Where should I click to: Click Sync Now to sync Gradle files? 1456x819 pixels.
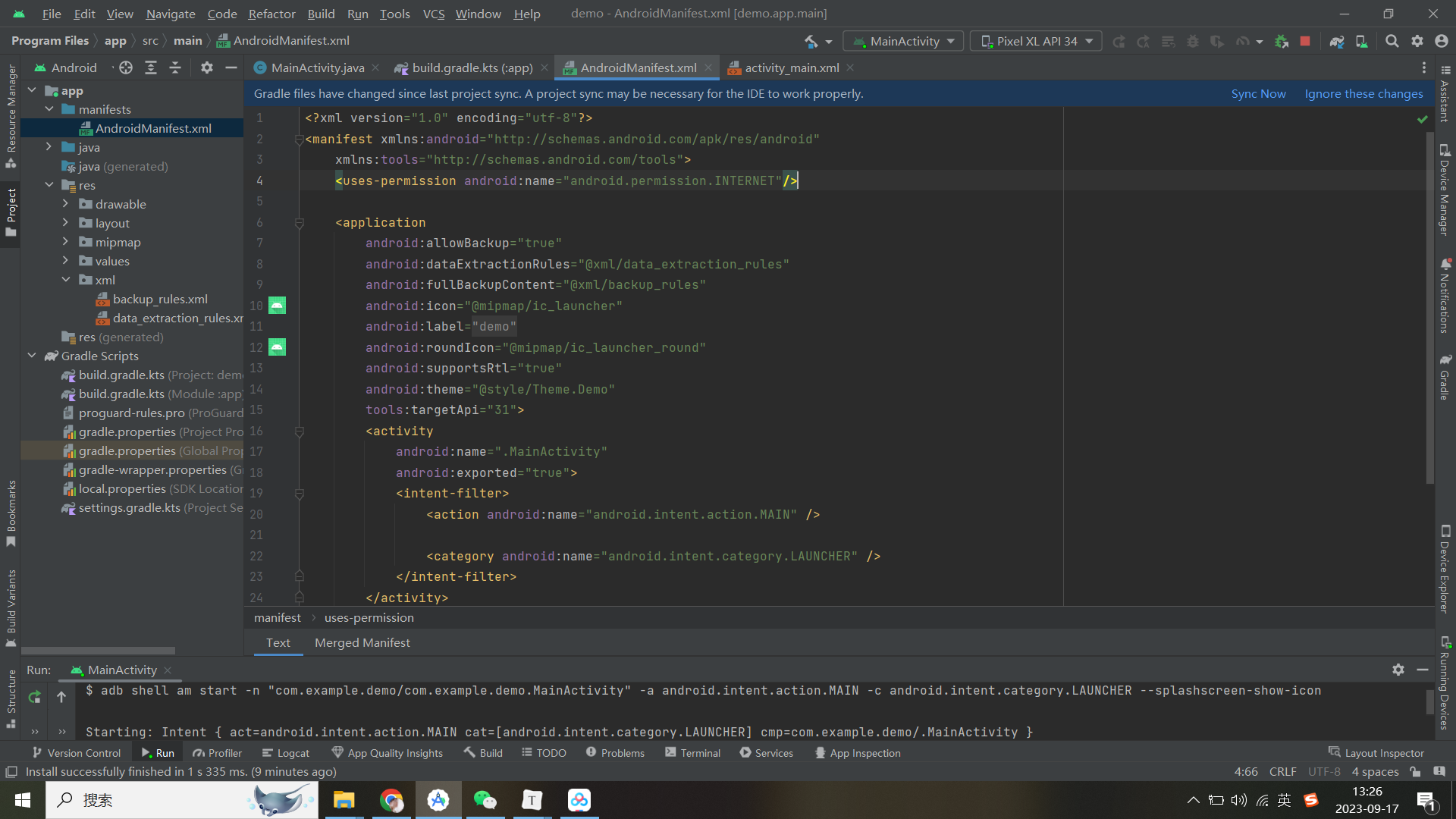(1258, 92)
